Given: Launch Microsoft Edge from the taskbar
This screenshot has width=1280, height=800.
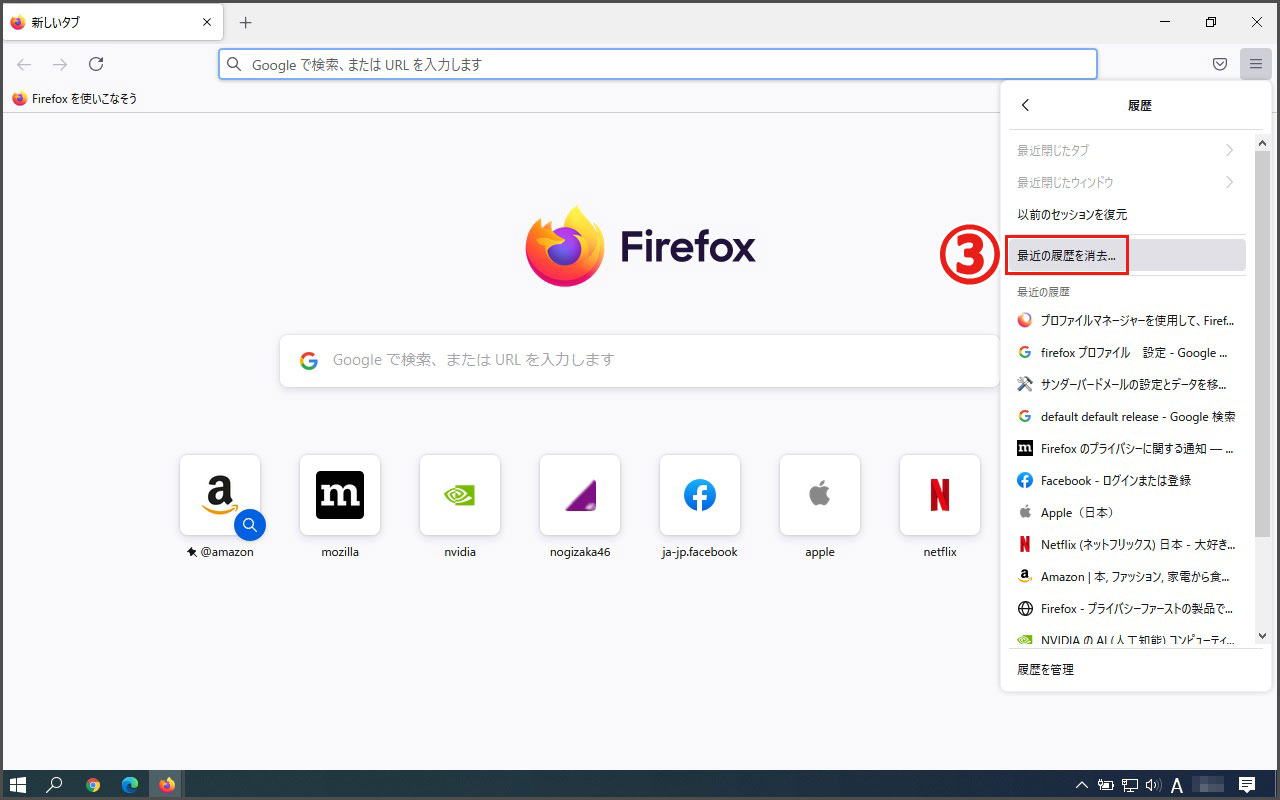Looking at the screenshot, I should (x=130, y=785).
